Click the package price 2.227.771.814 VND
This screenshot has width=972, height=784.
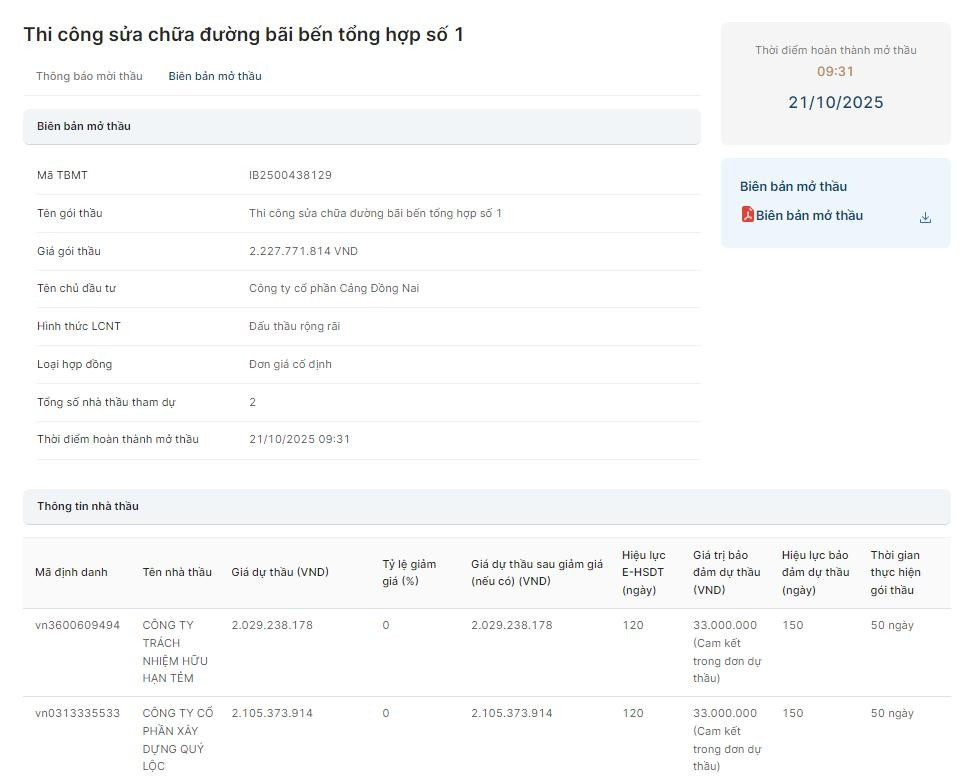303,251
